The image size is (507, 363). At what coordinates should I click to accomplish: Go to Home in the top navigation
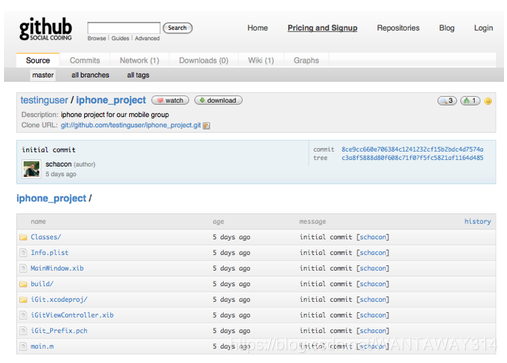click(x=257, y=28)
